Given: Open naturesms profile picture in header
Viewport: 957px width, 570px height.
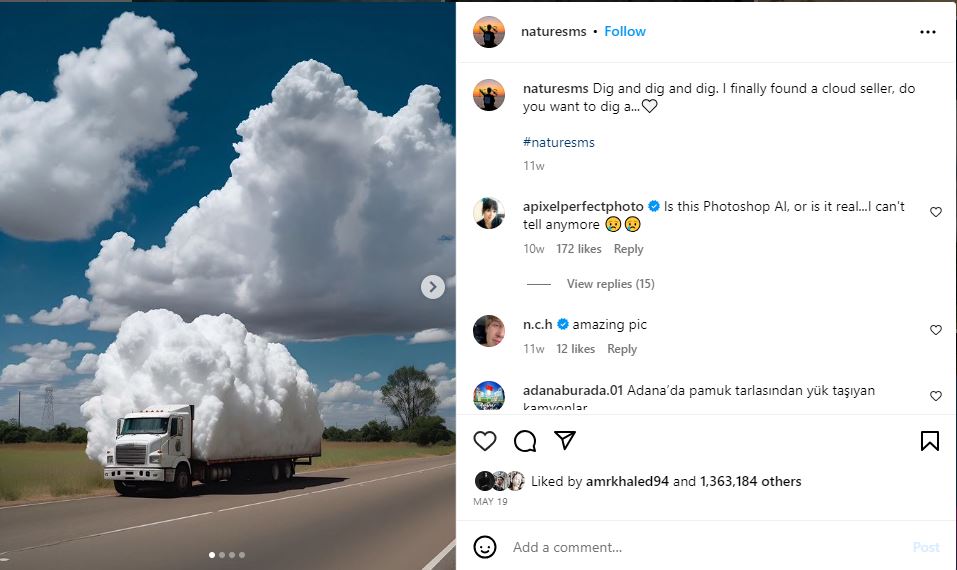Looking at the screenshot, I should (x=489, y=32).
